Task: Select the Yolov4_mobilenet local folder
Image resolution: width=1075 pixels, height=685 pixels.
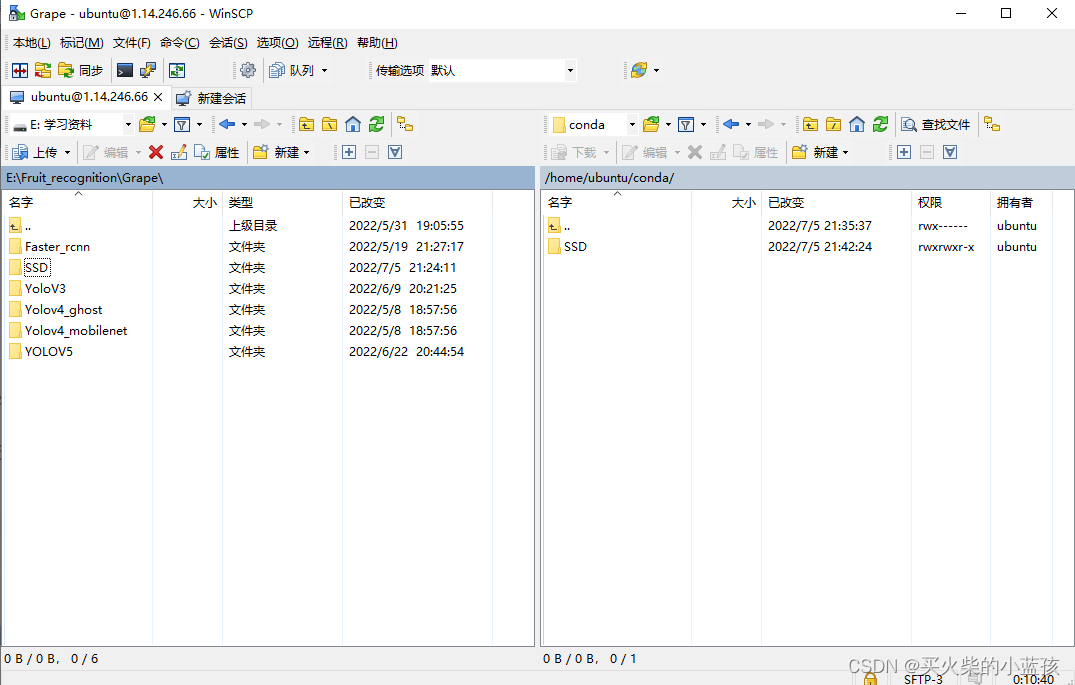Action: click(x=76, y=331)
